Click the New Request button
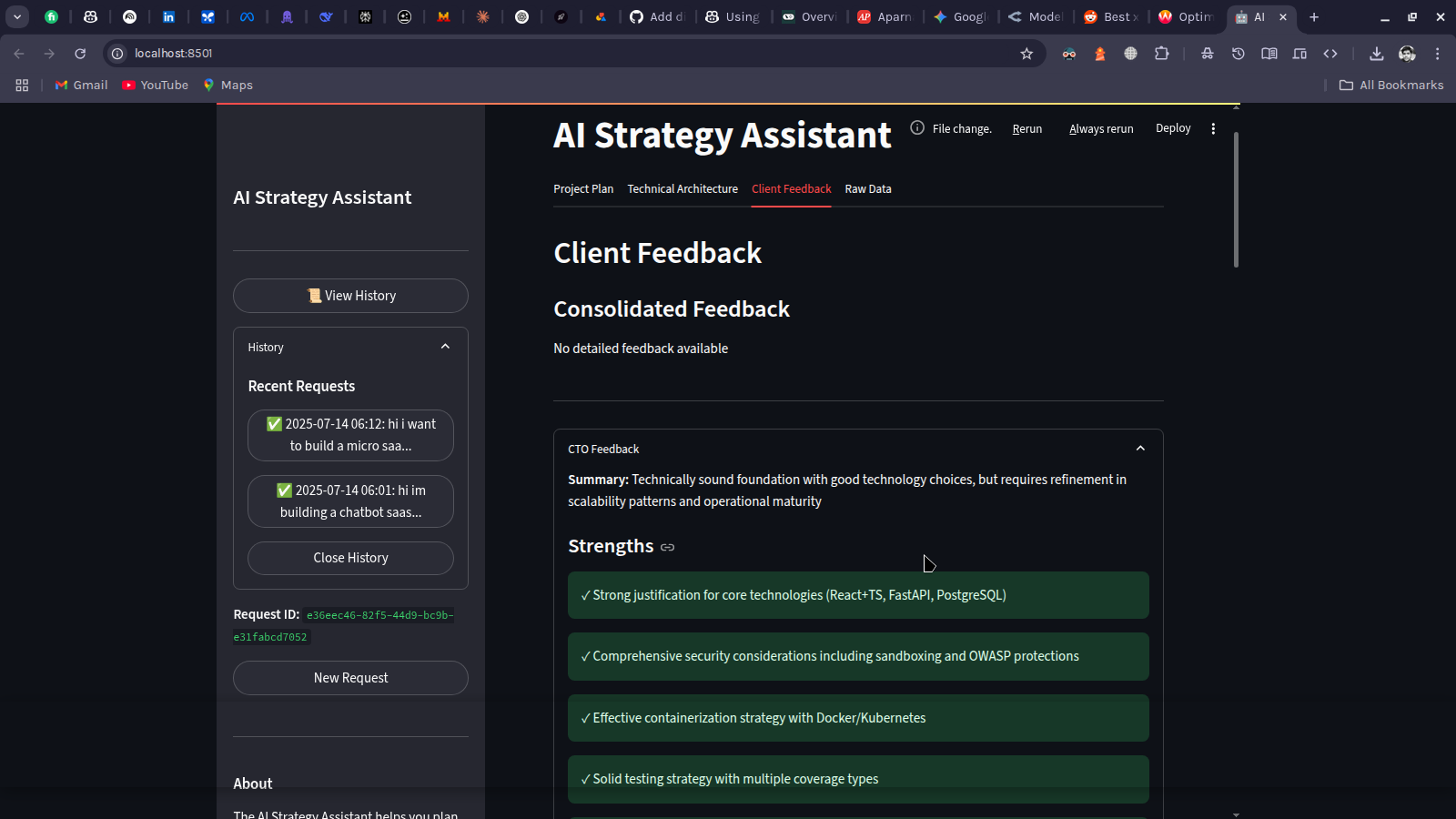1456x819 pixels. [x=350, y=678]
